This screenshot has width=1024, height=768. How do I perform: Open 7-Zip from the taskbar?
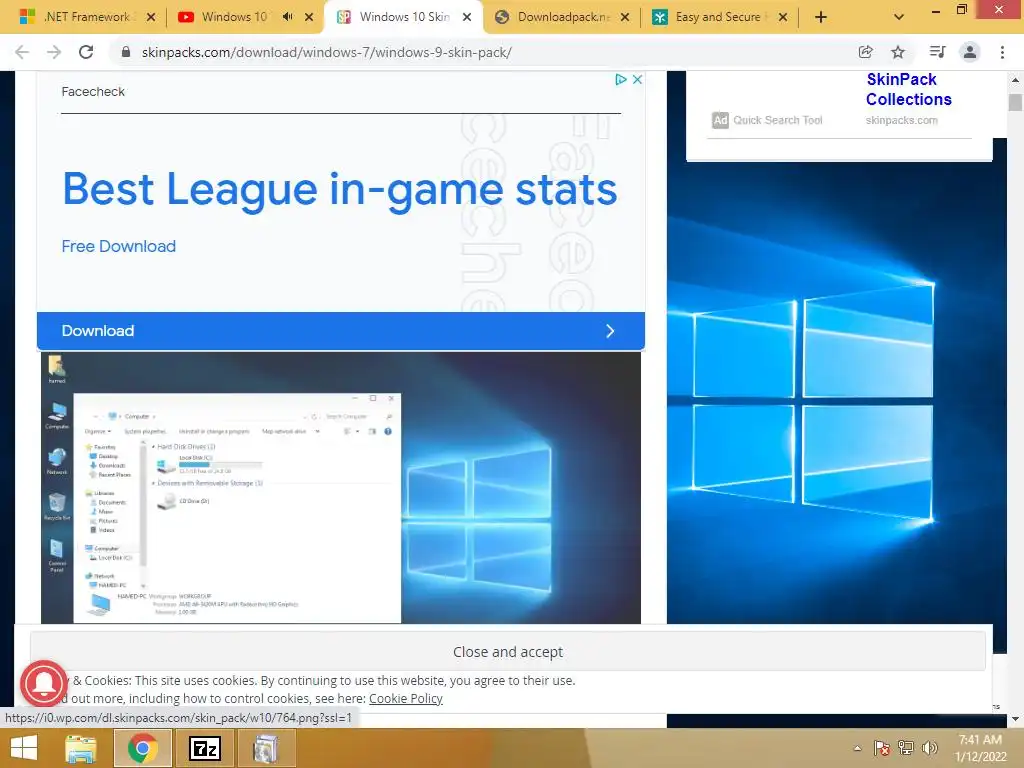(204, 748)
